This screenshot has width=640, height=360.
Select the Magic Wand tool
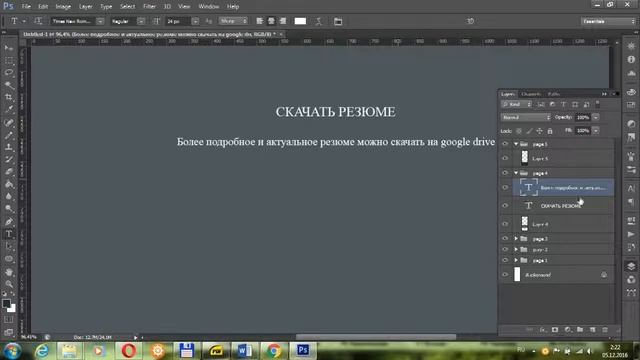coord(9,85)
